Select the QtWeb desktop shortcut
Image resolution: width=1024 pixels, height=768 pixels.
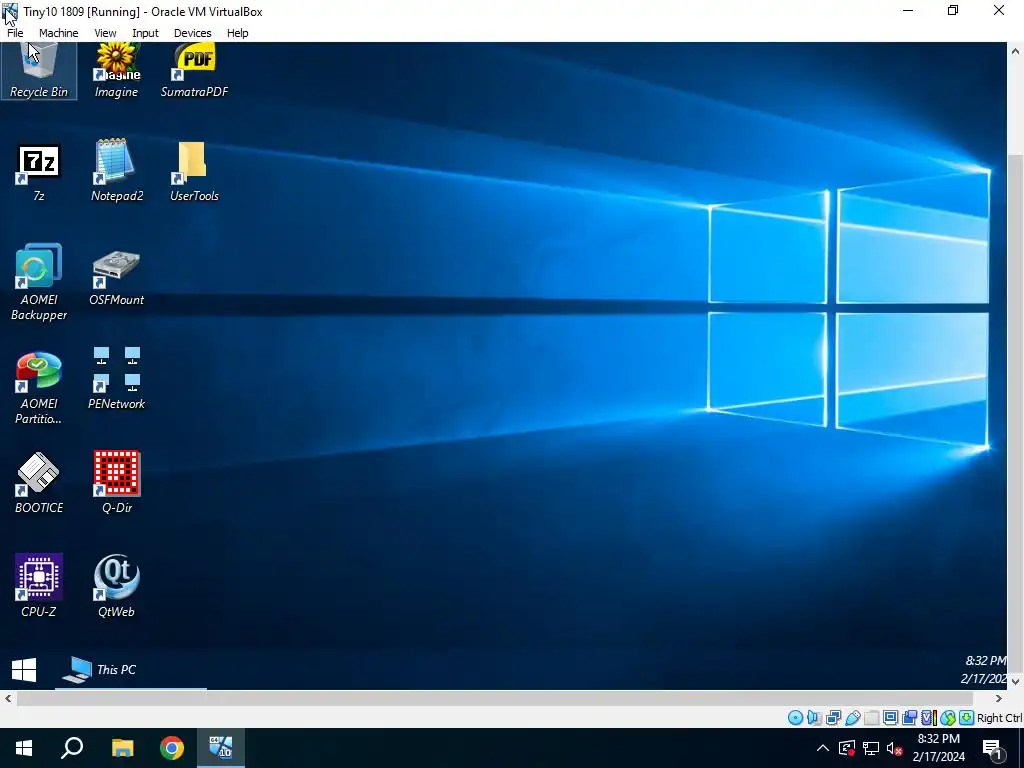click(x=116, y=586)
